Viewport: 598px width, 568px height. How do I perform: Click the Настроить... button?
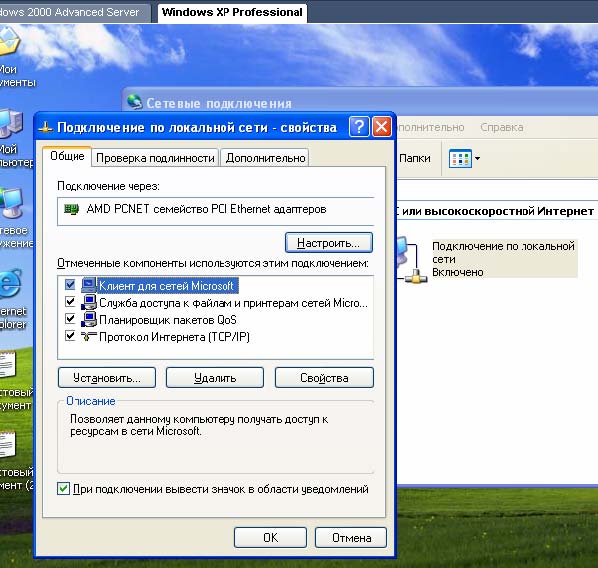329,243
